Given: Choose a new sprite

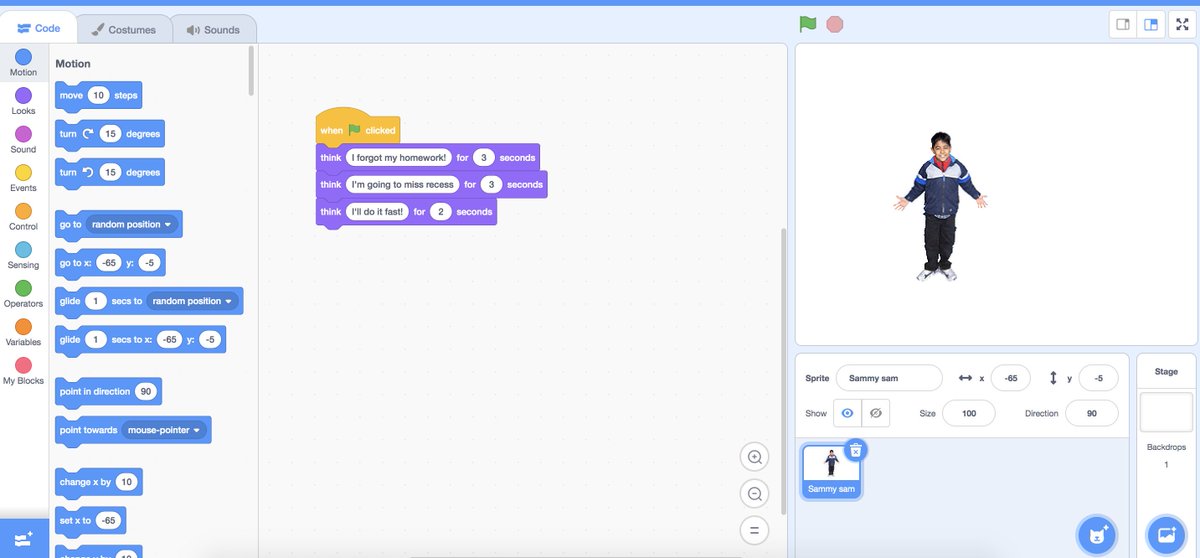Looking at the screenshot, I should 1096,536.
